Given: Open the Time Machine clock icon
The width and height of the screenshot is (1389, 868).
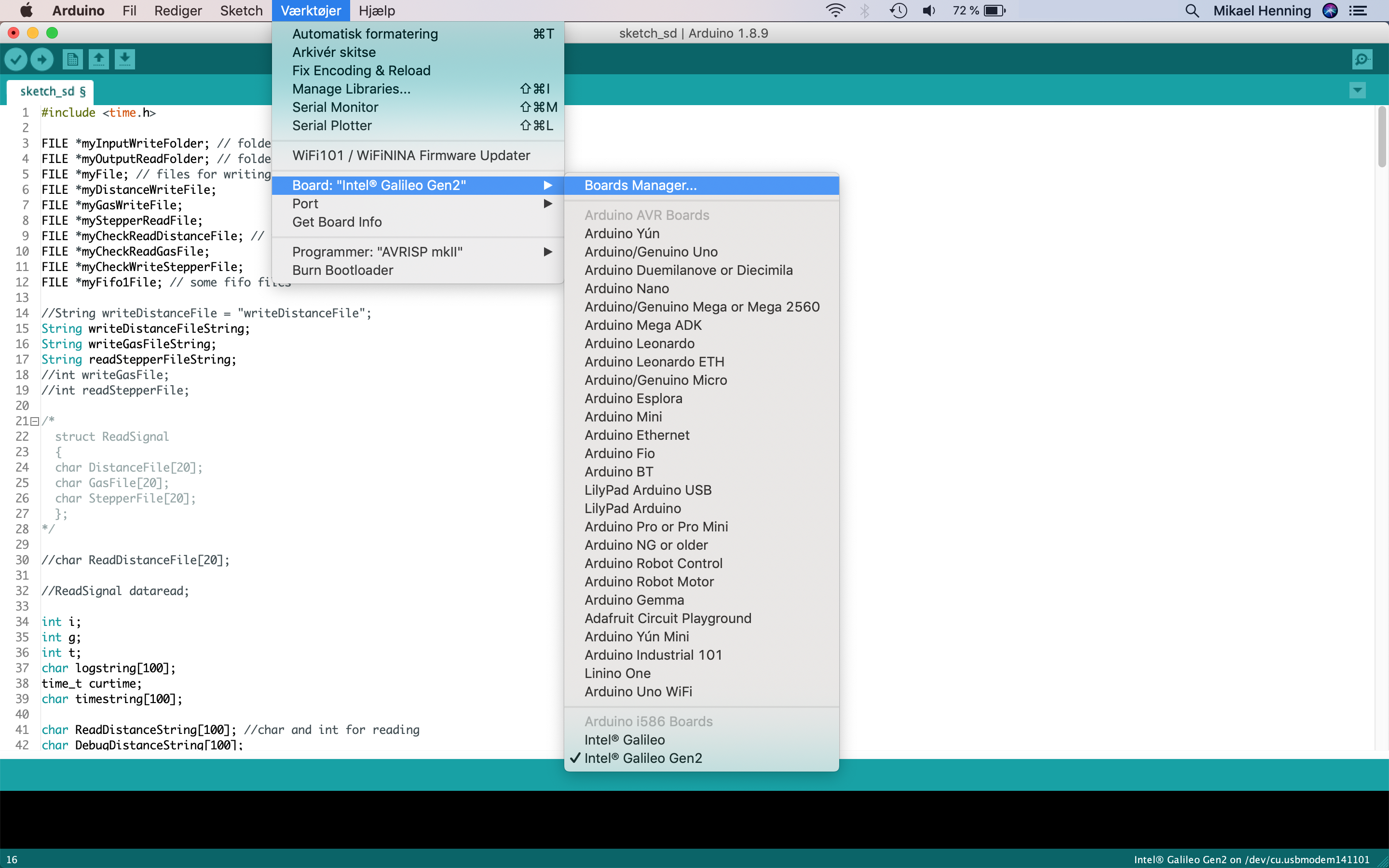Looking at the screenshot, I should tap(898, 10).
